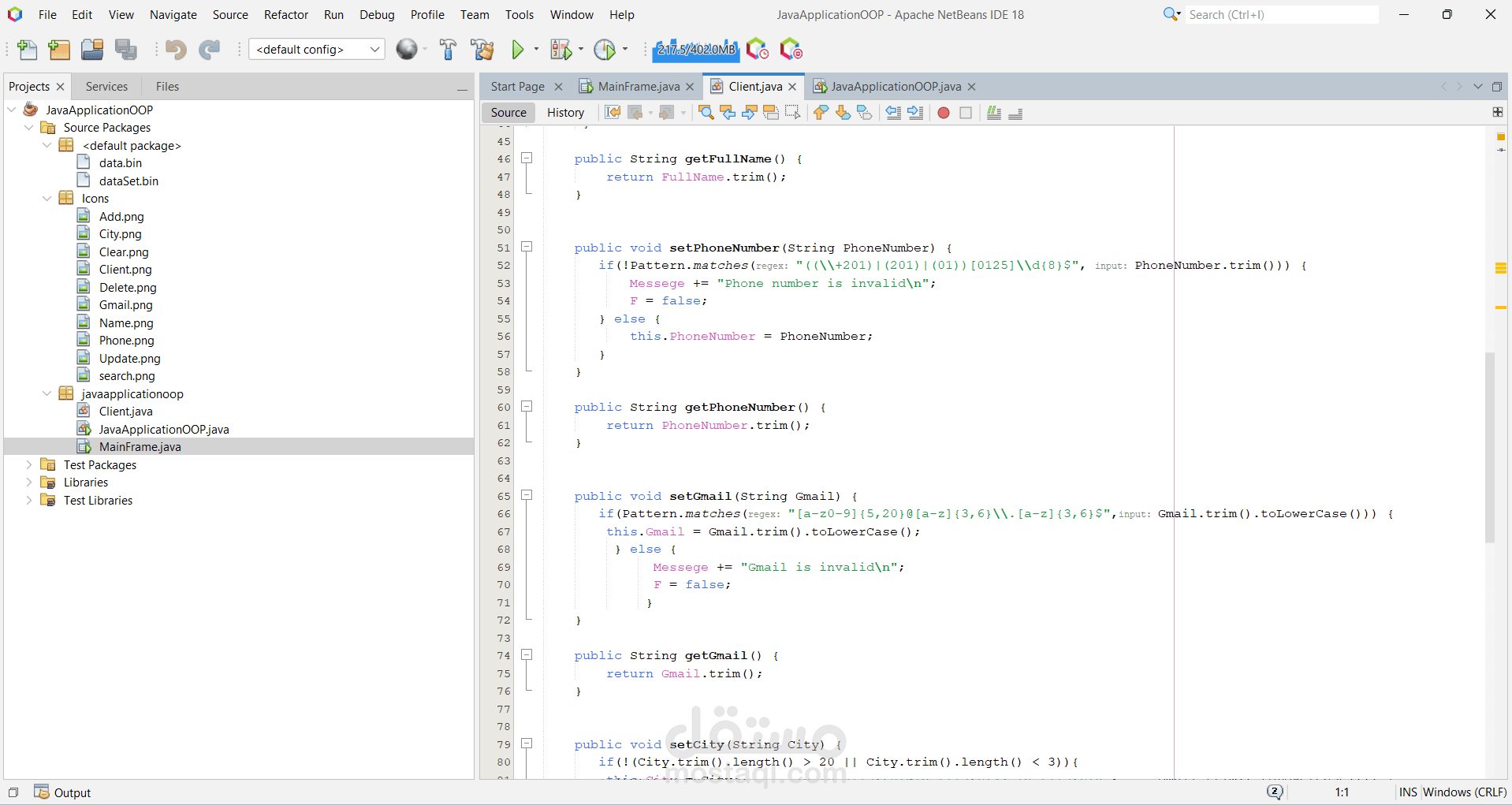Click the Build Project hammer icon
Image resolution: width=1512 pixels, height=805 pixels.
click(x=448, y=50)
